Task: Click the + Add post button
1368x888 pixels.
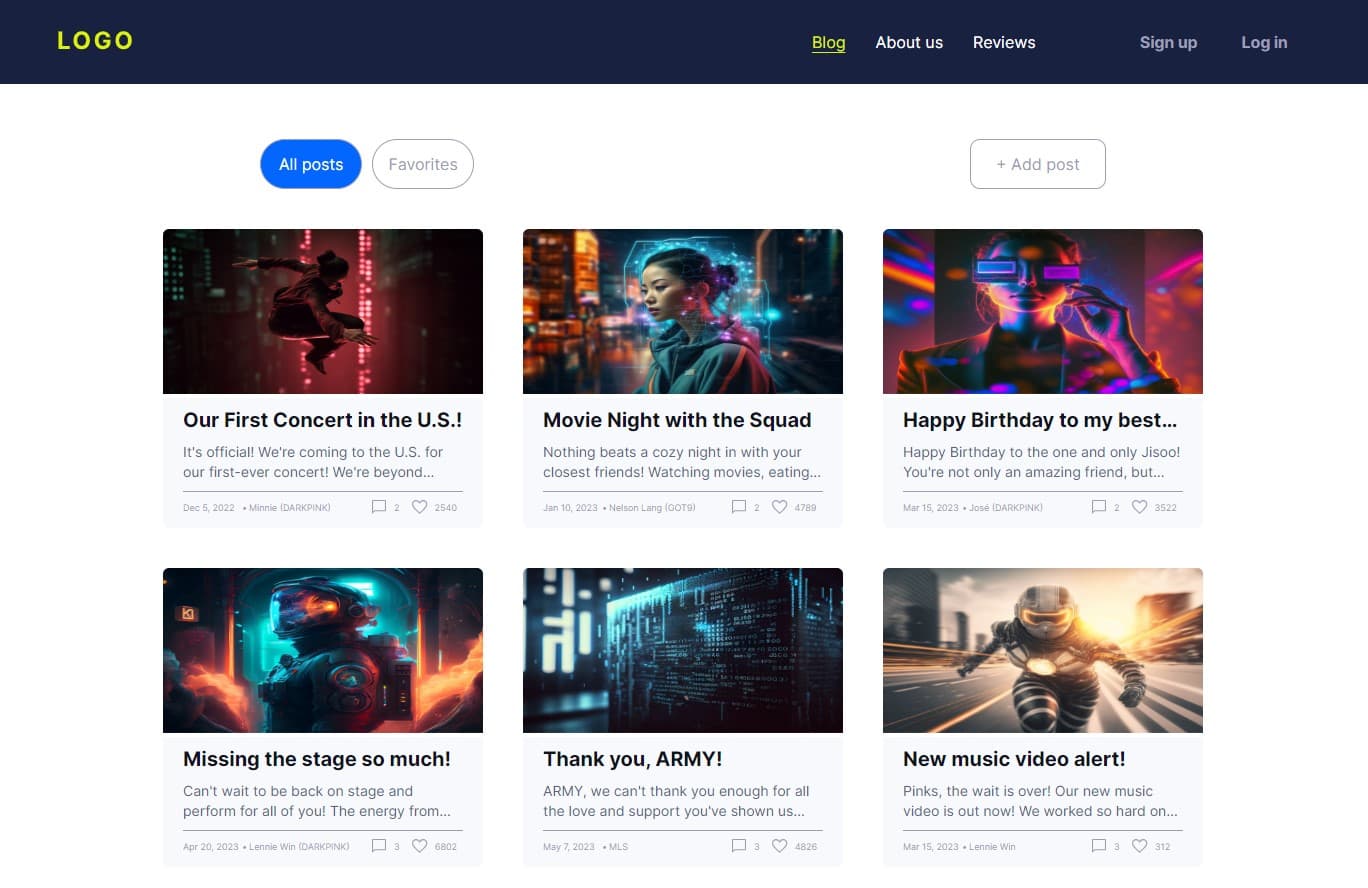Action: 1038,164
